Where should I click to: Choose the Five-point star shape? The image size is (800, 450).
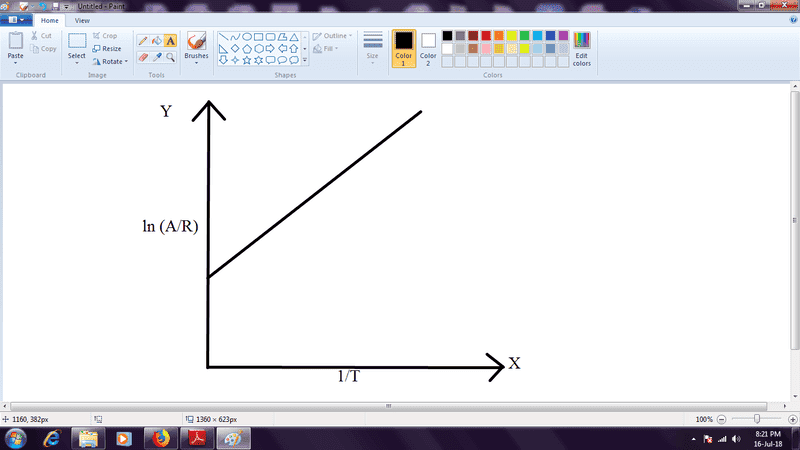point(246,60)
